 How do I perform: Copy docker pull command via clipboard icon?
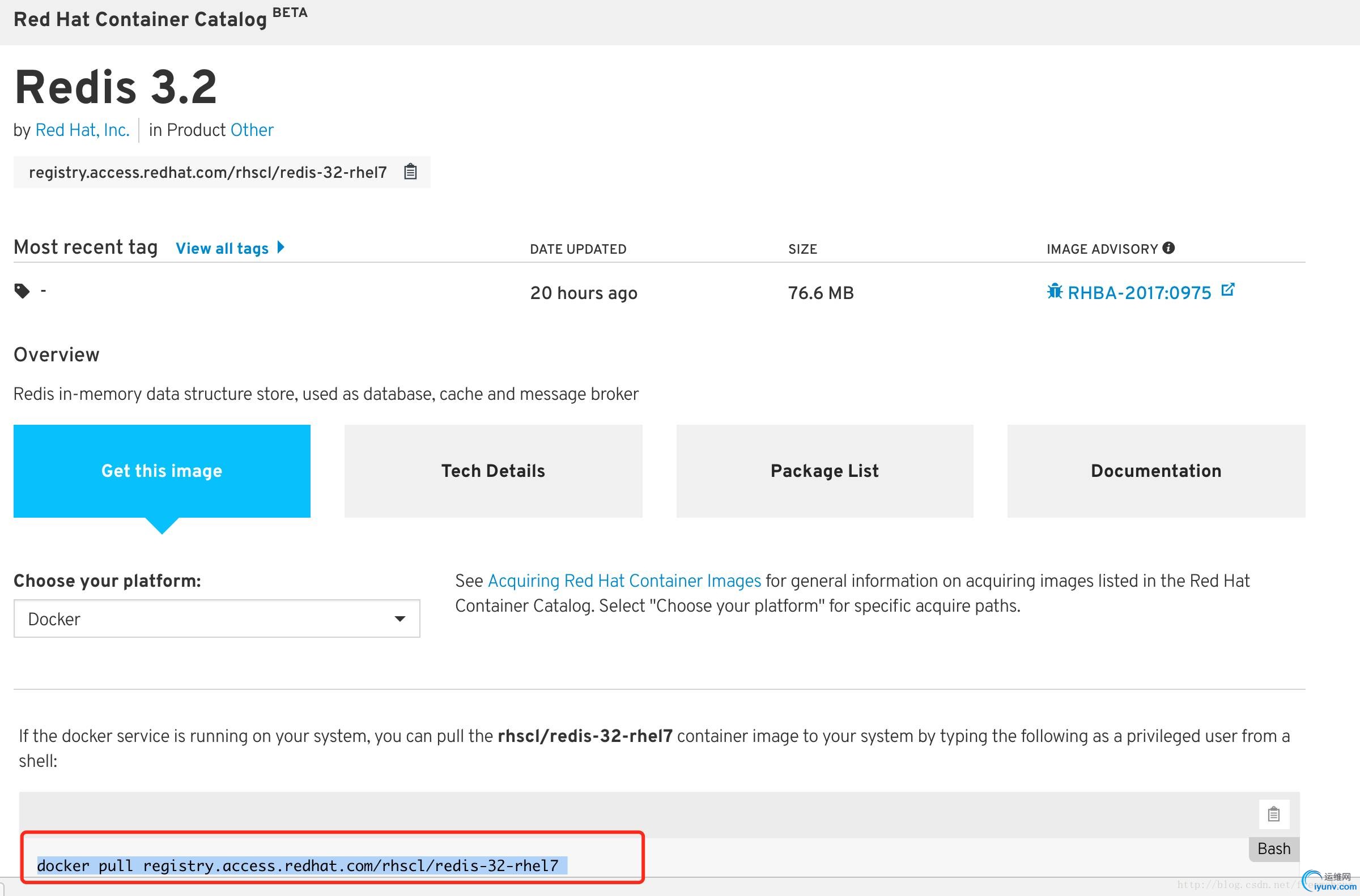(x=1273, y=814)
